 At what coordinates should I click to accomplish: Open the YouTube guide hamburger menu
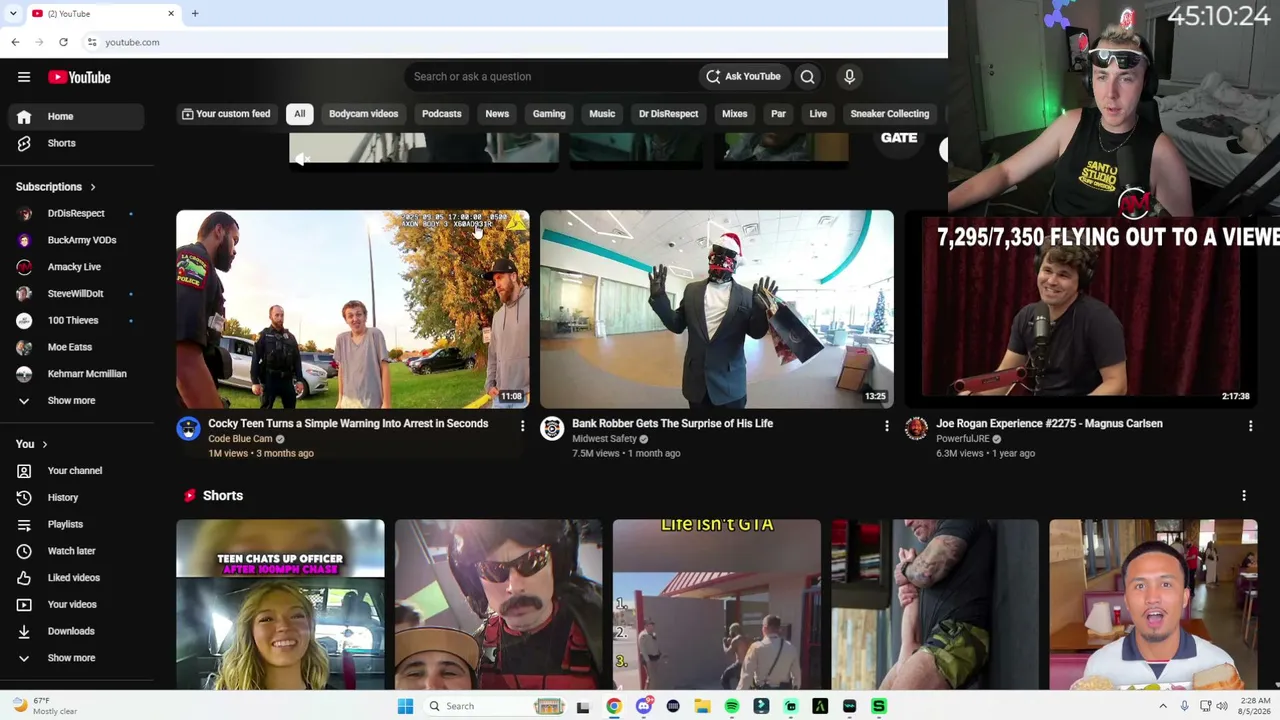point(24,77)
